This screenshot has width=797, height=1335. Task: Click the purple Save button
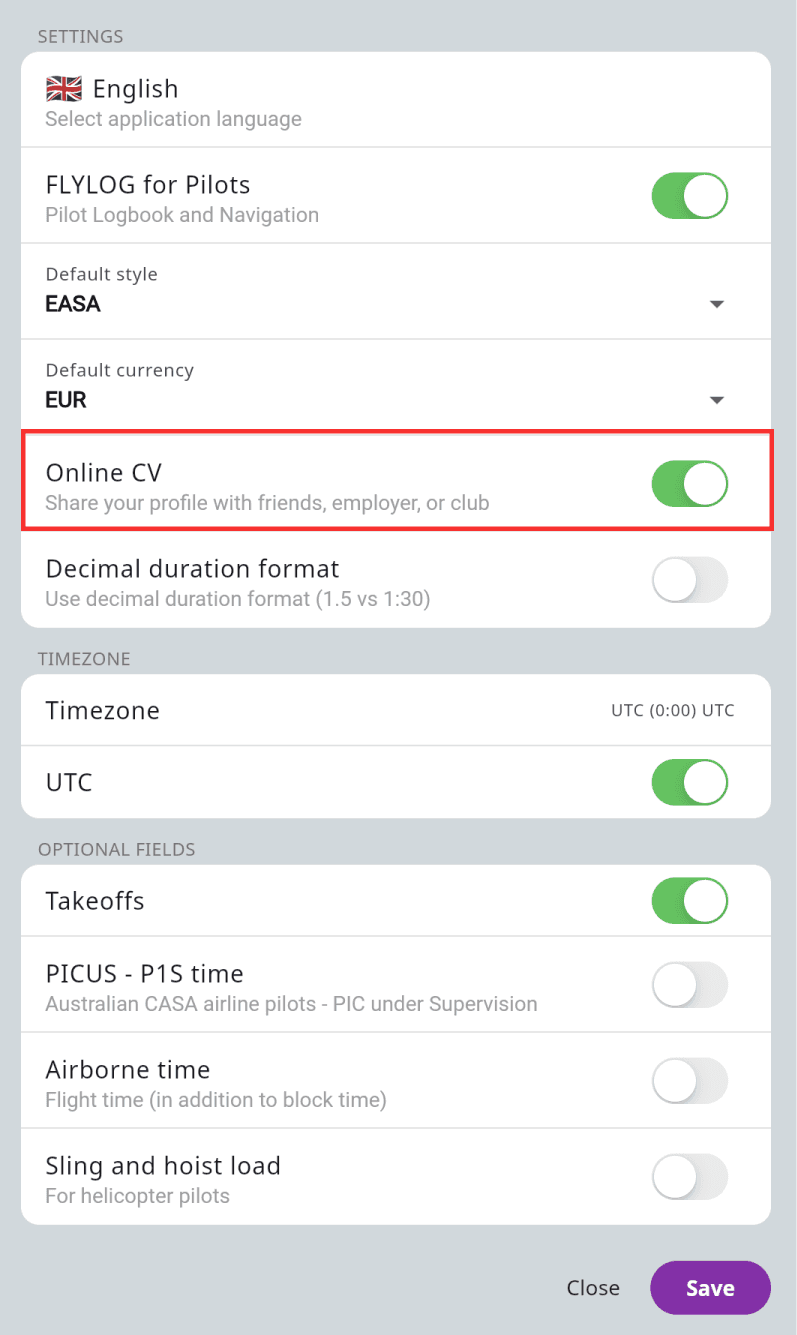pos(710,1288)
